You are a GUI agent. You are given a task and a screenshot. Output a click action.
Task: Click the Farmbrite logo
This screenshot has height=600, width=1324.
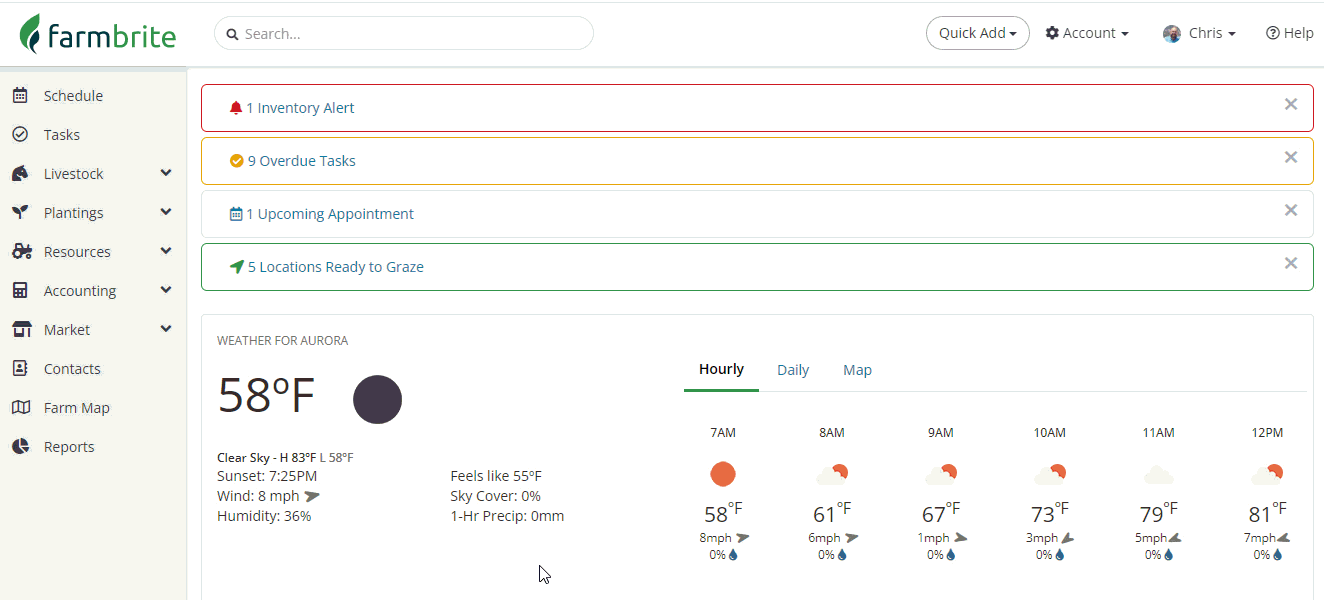[98, 34]
